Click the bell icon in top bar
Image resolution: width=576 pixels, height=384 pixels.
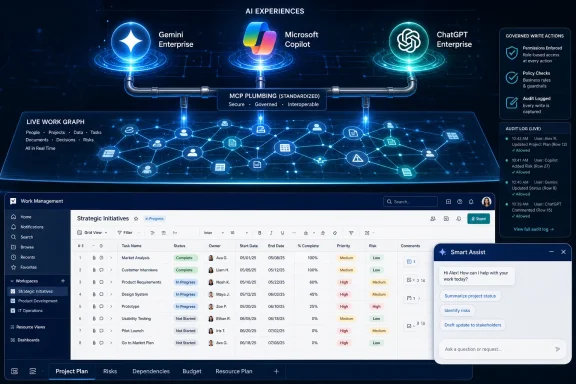(471, 201)
